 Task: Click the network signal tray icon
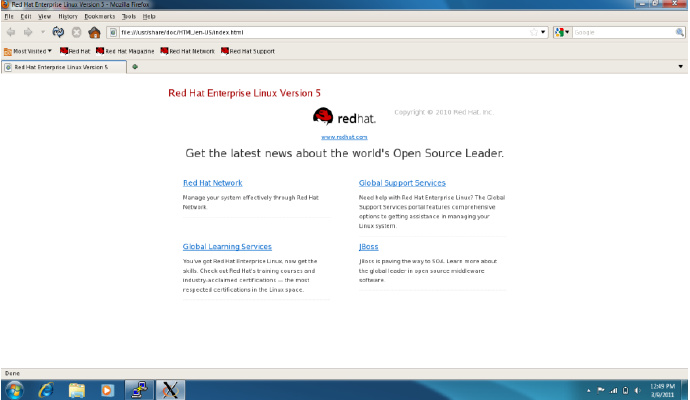(x=613, y=390)
